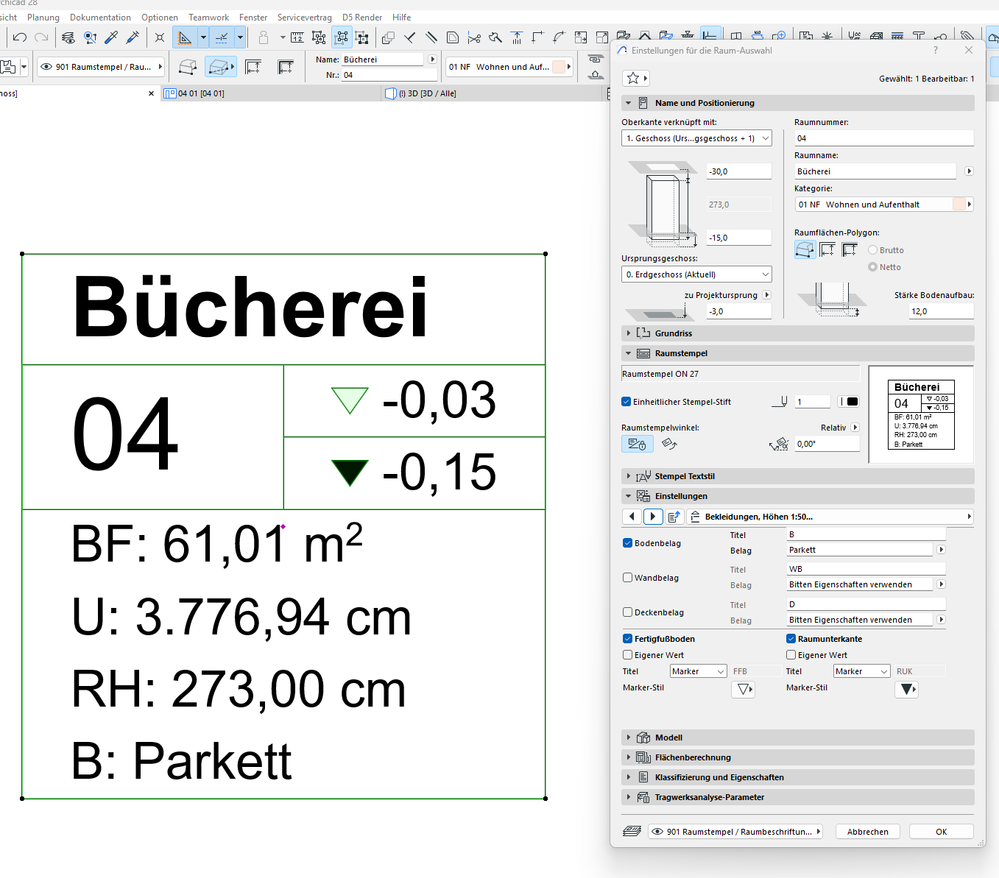Toggle Einheitlicher Stempel-Stift checkbox
This screenshot has width=999, height=878.
pos(626,401)
